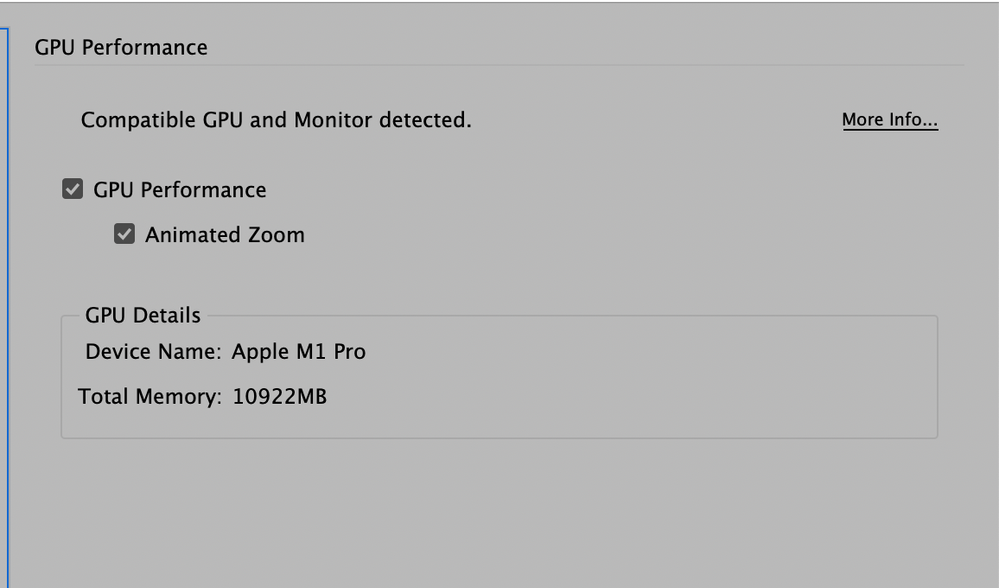Click the GPU Details group title
999x588 pixels.
(x=143, y=316)
